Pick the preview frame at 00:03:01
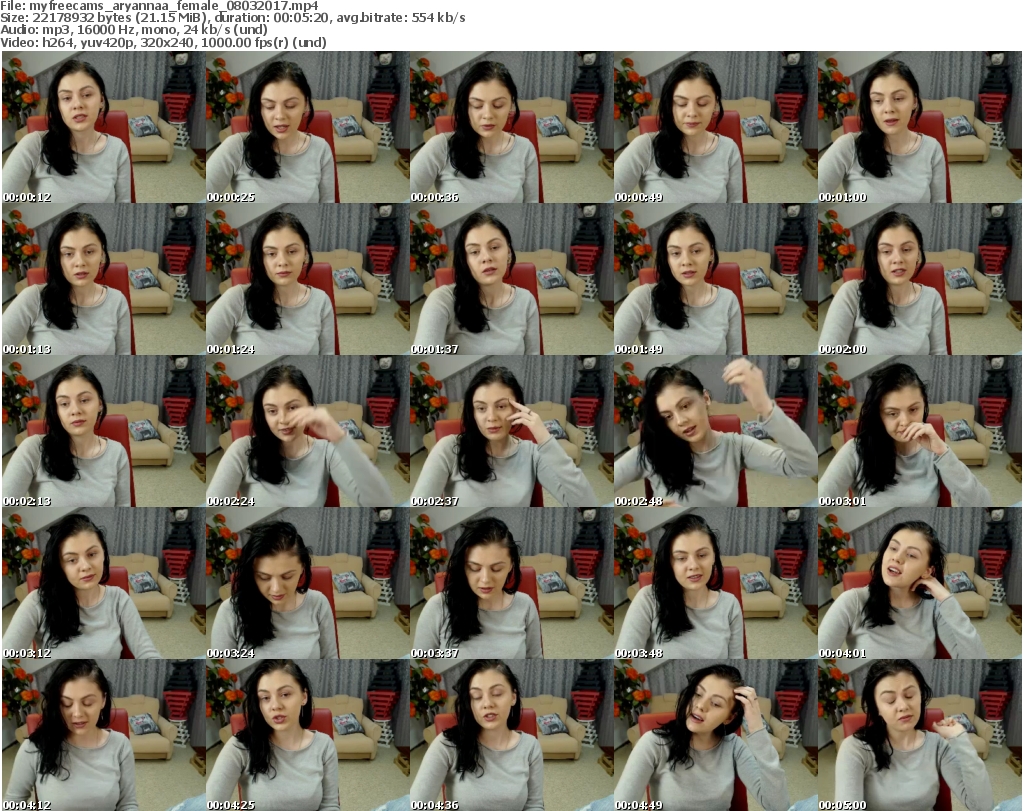Screen dimensions: 1024x811 [x=919, y=432]
